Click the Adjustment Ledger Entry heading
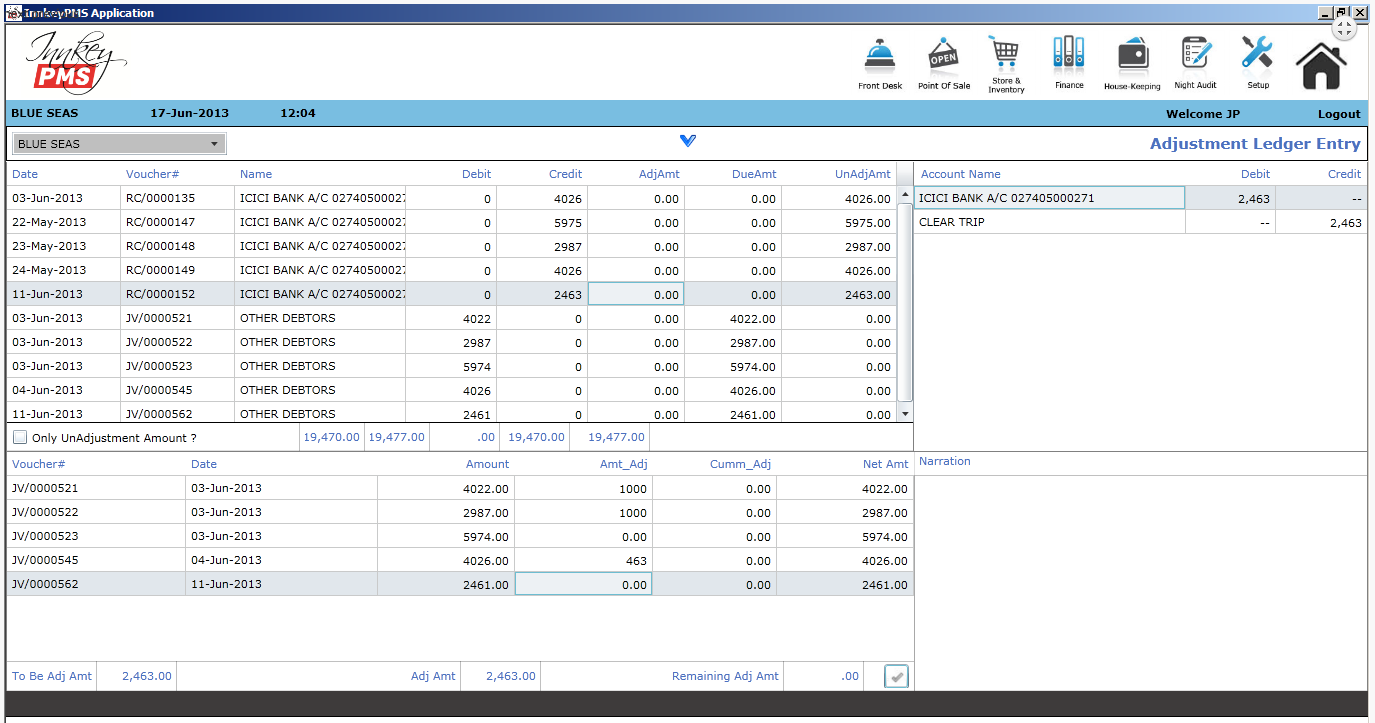 [1255, 143]
